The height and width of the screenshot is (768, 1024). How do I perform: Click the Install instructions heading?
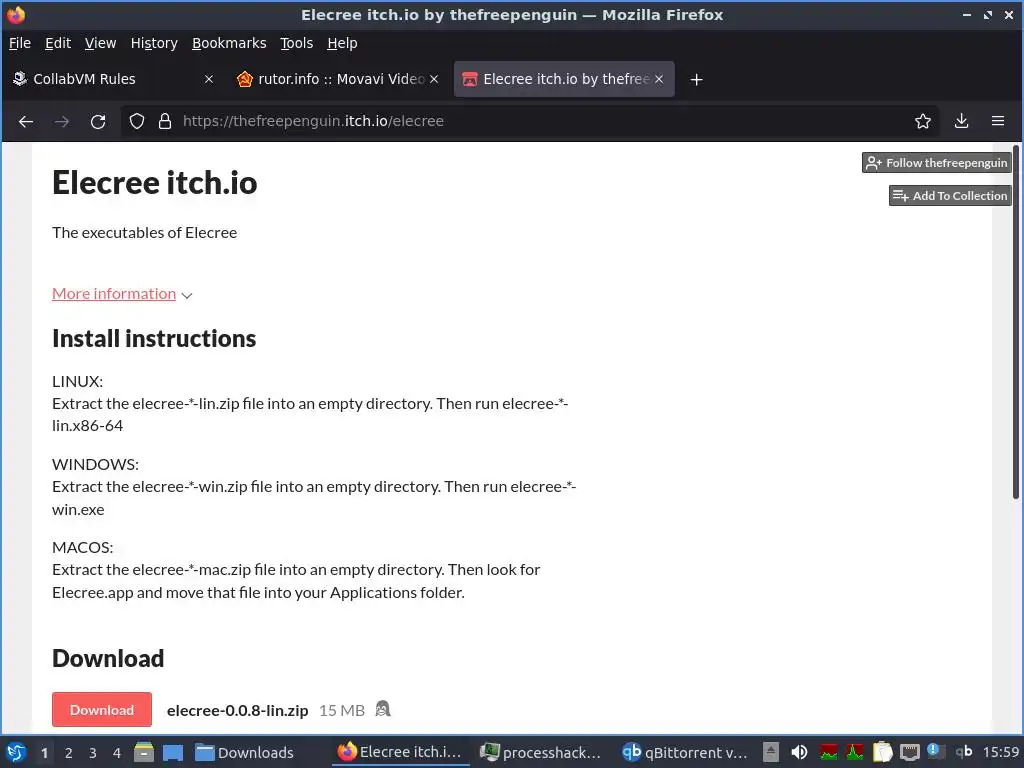pyautogui.click(x=154, y=338)
